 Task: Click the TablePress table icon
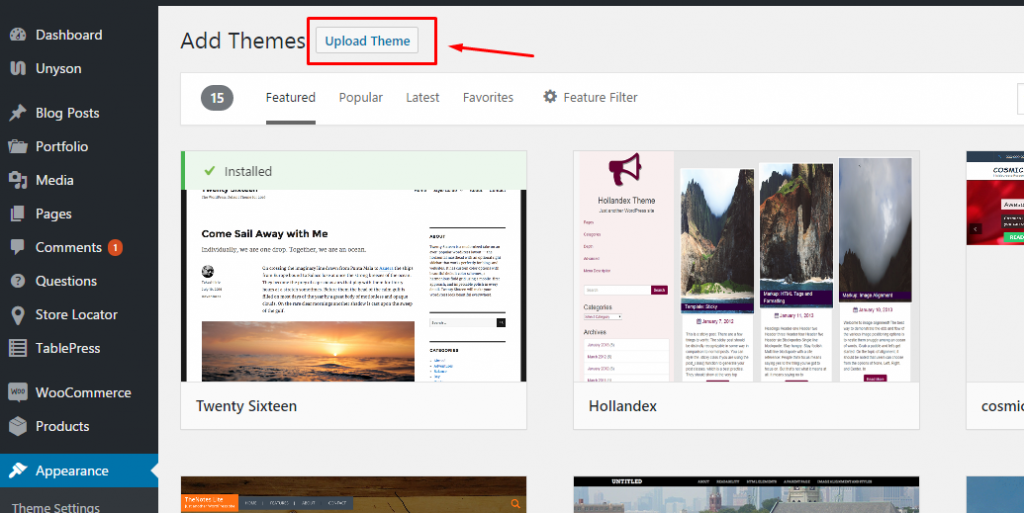click(x=18, y=348)
